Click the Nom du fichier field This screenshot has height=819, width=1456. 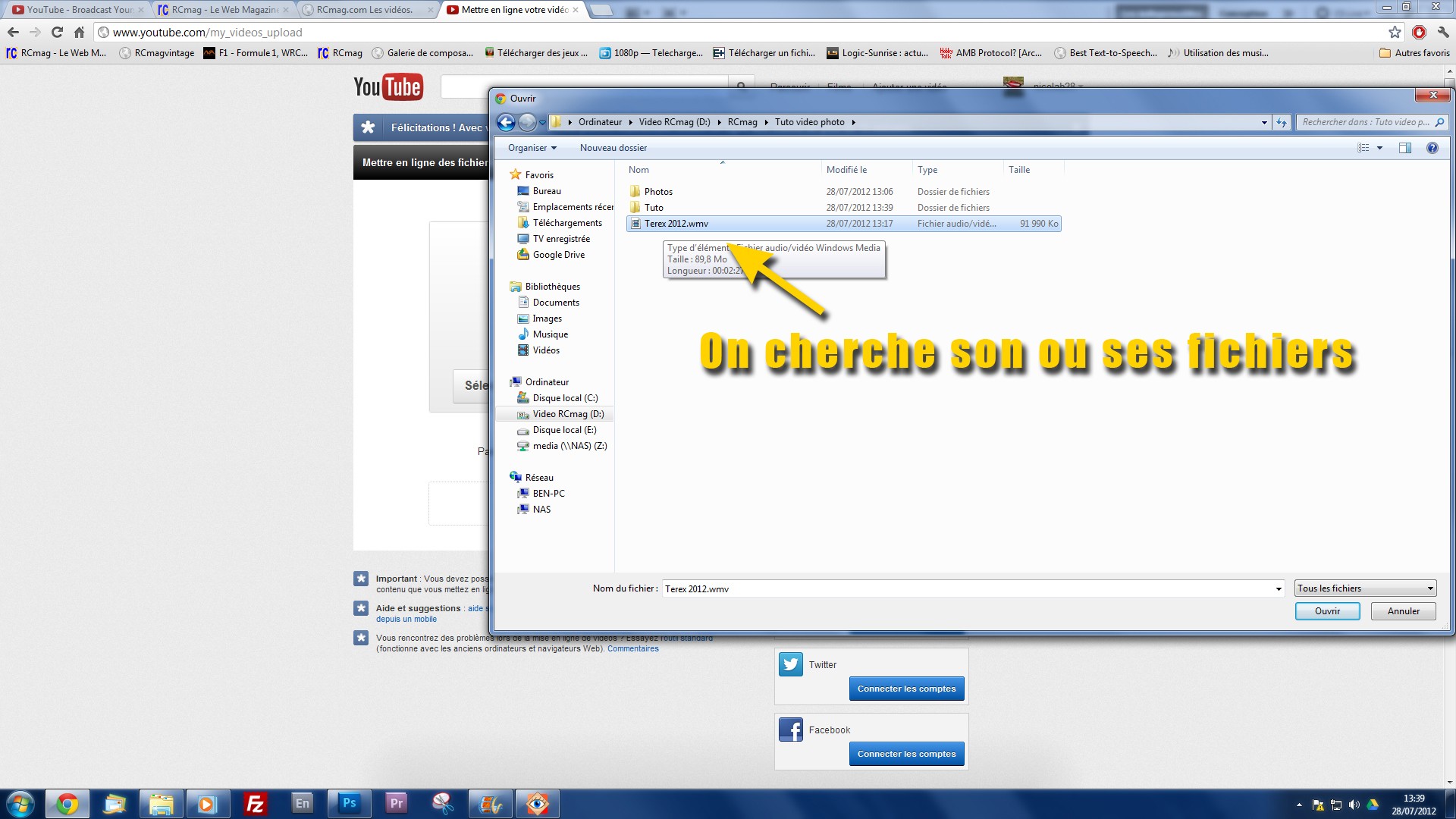pyautogui.click(x=968, y=588)
